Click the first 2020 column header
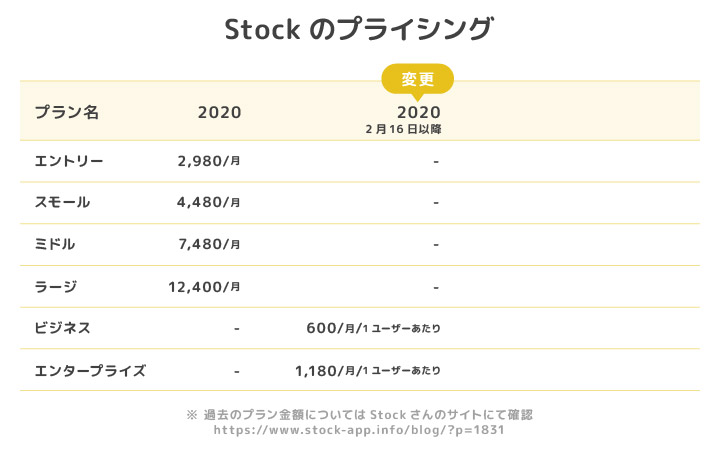The width and height of the screenshot is (720, 450). [219, 112]
